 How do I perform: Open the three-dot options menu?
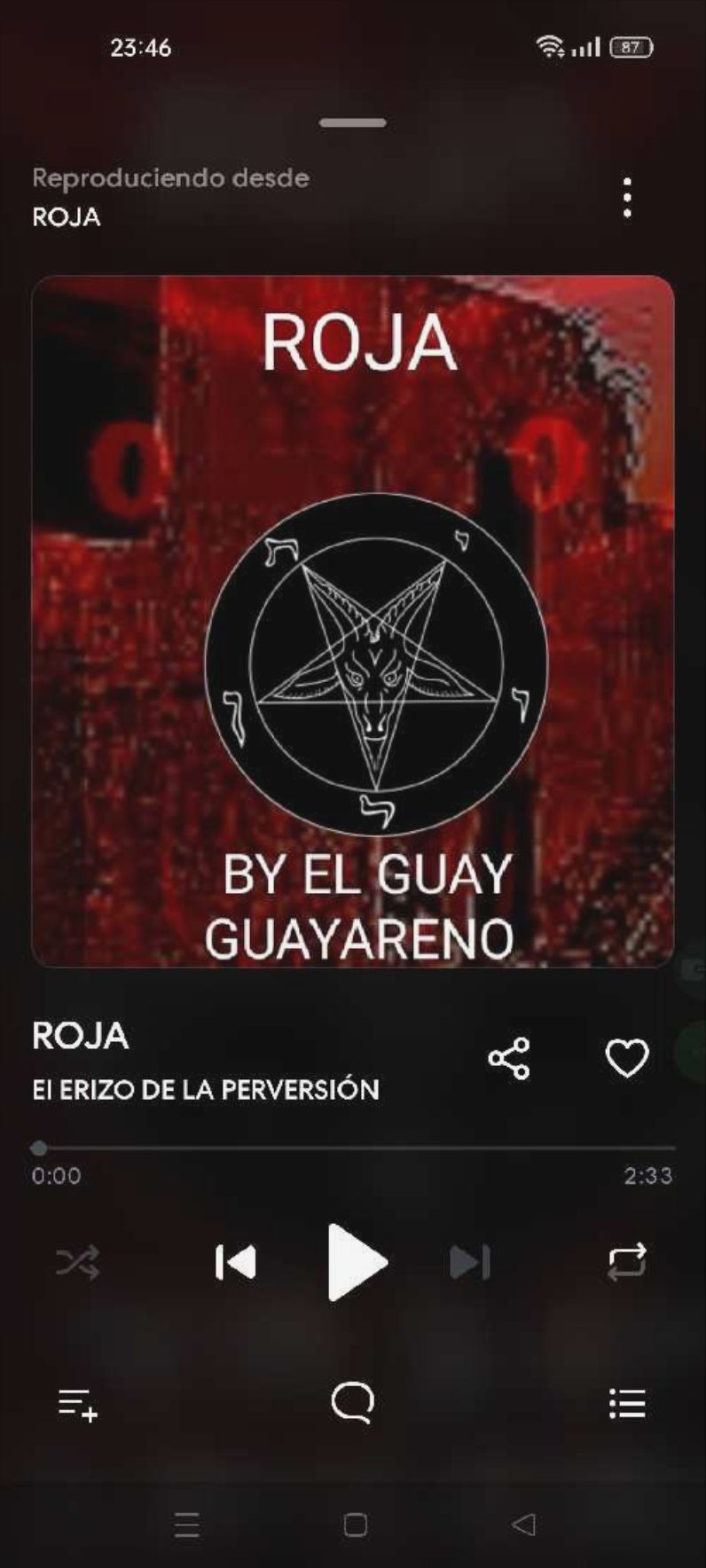pyautogui.click(x=627, y=198)
